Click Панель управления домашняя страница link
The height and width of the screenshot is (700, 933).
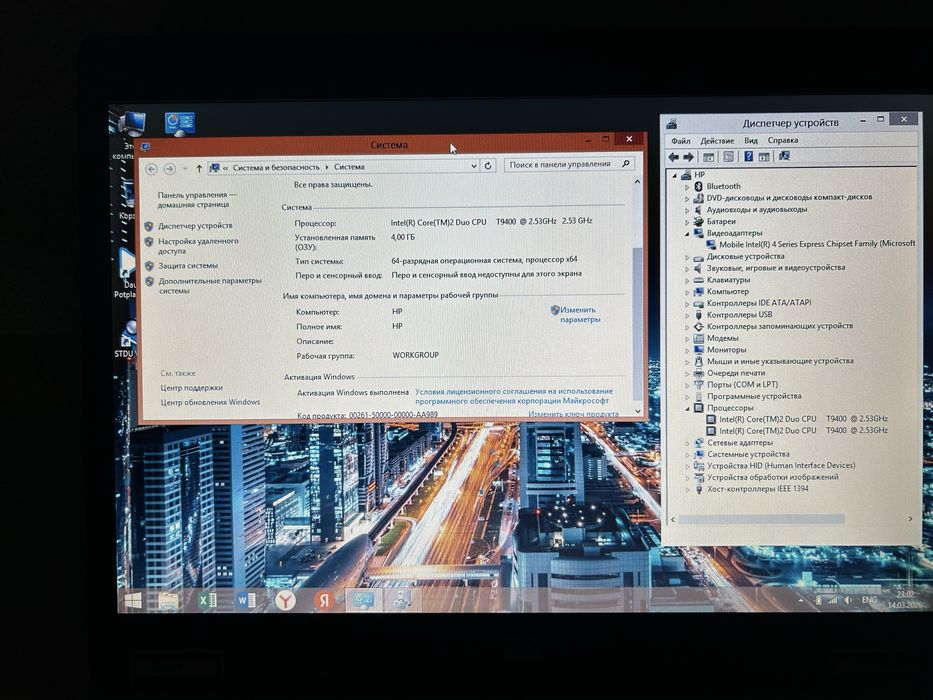197,199
